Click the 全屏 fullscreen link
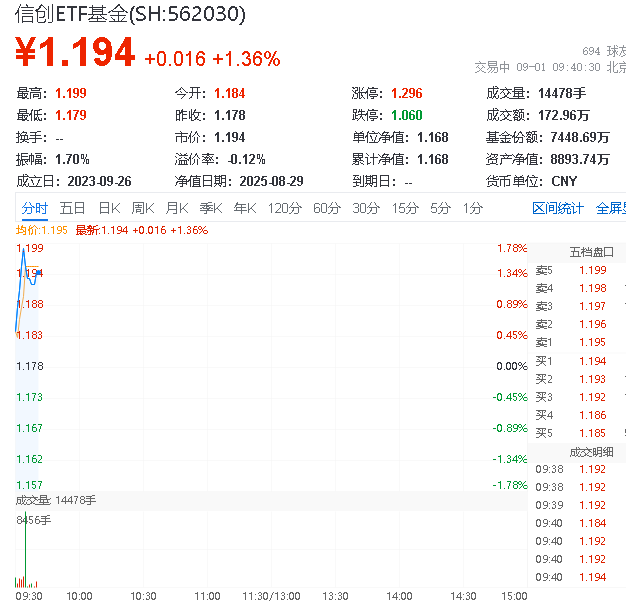This screenshot has height=615, width=626. (610, 208)
